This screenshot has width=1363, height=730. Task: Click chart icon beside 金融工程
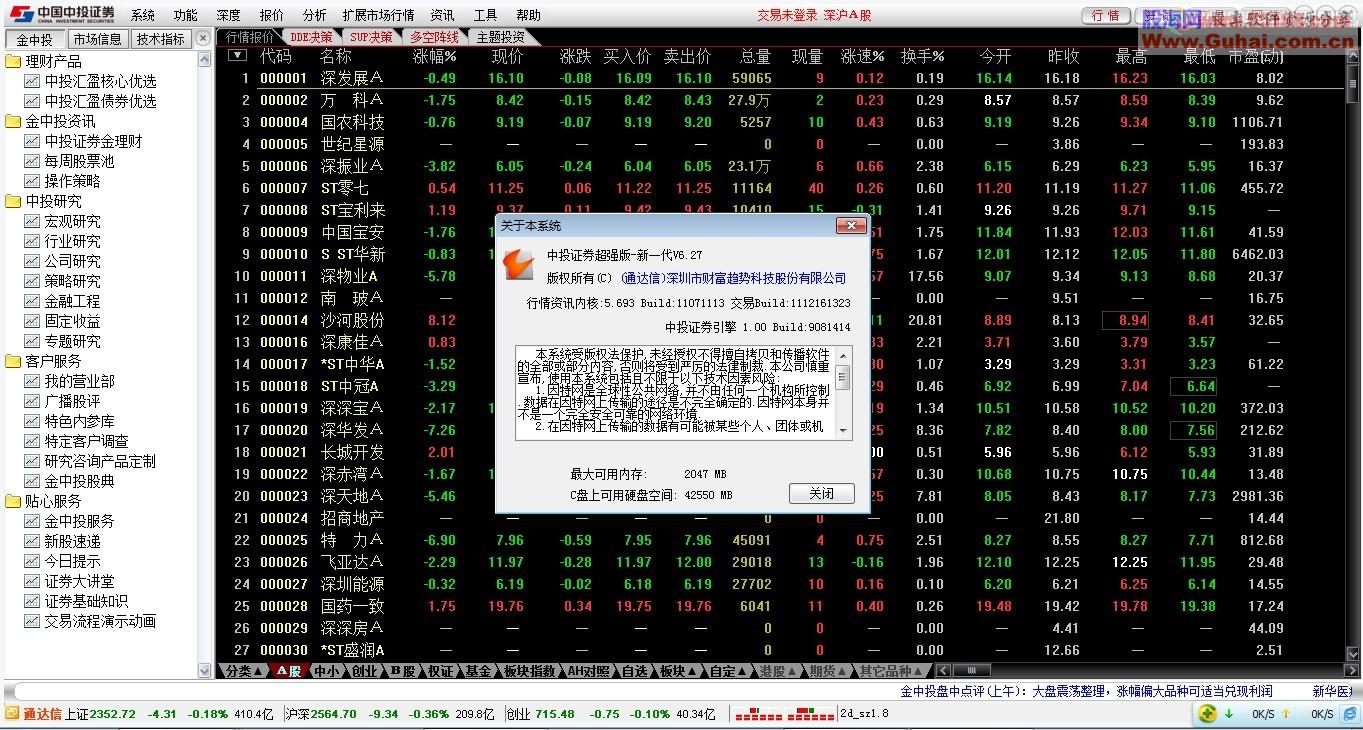coord(32,302)
